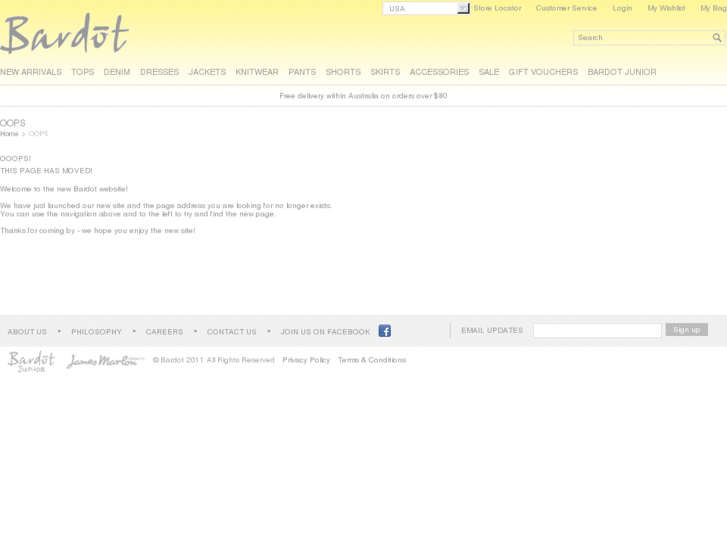
Task: Click Join Us On Facebook text link
Action: 325,332
